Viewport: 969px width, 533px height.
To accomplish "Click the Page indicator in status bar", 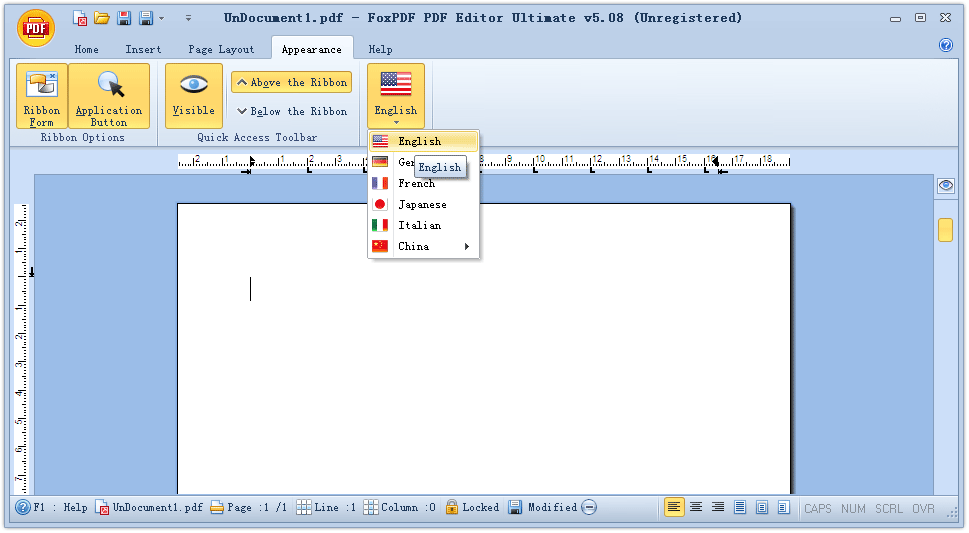I will coord(248,508).
